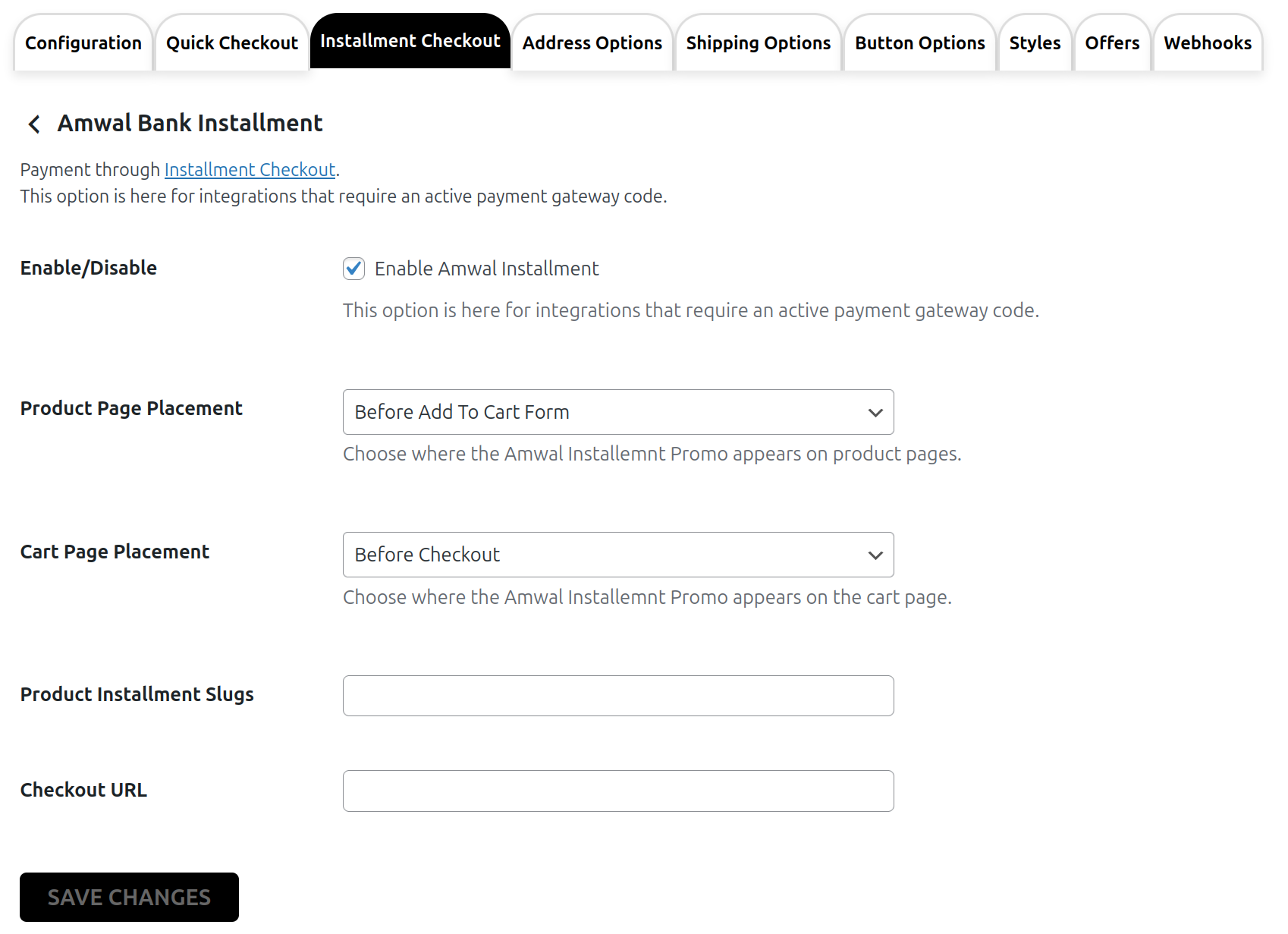The image size is (1288, 934).
Task: Open the Product Page Placement dropdown
Action: tap(618, 412)
